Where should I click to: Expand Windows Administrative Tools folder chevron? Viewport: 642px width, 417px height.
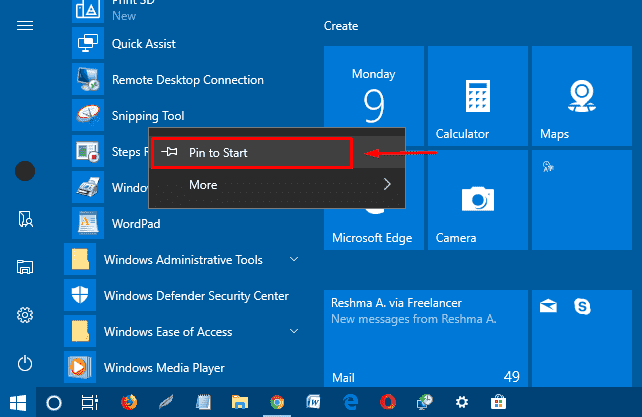[294, 259]
